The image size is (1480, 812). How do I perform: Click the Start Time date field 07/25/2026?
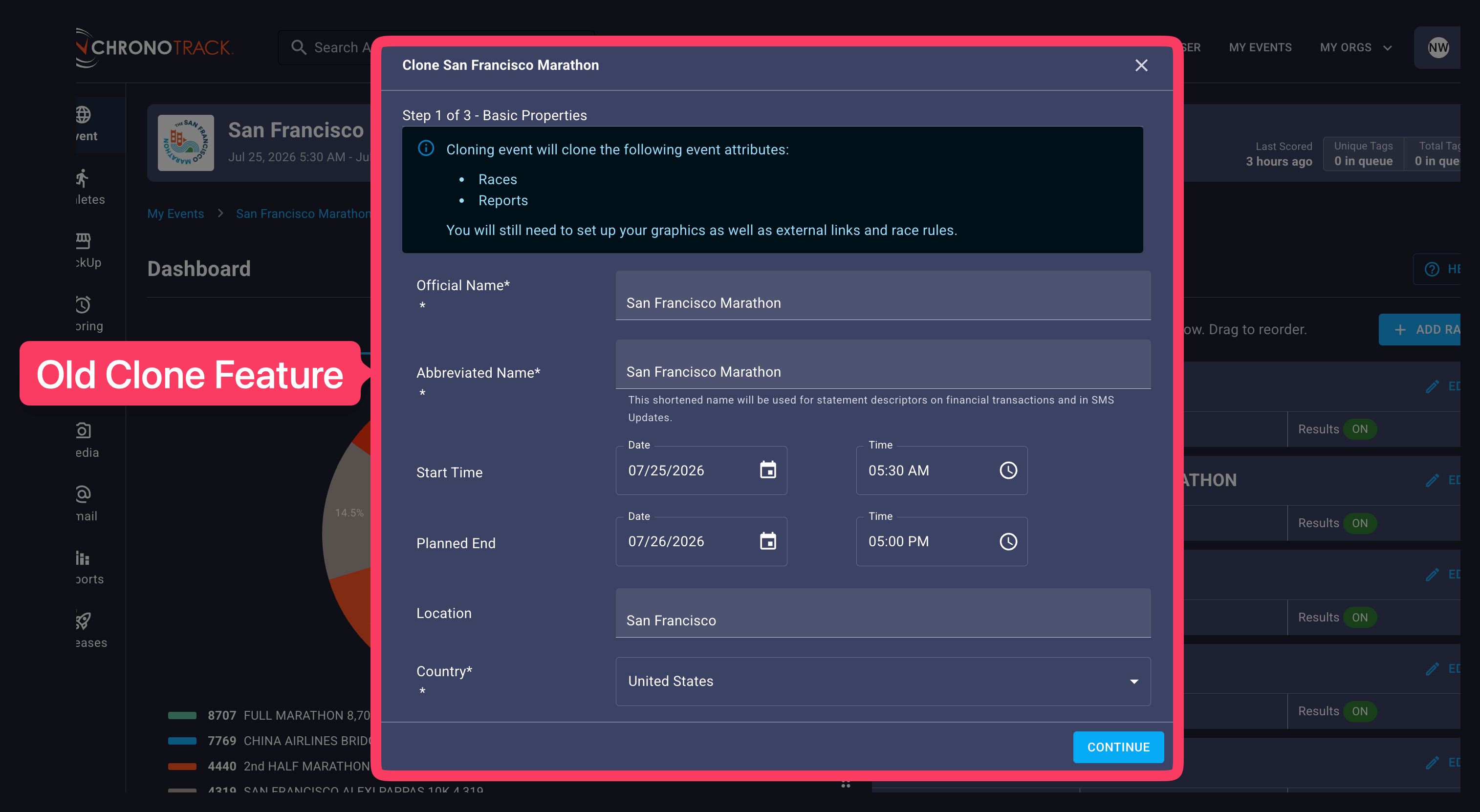coord(701,470)
